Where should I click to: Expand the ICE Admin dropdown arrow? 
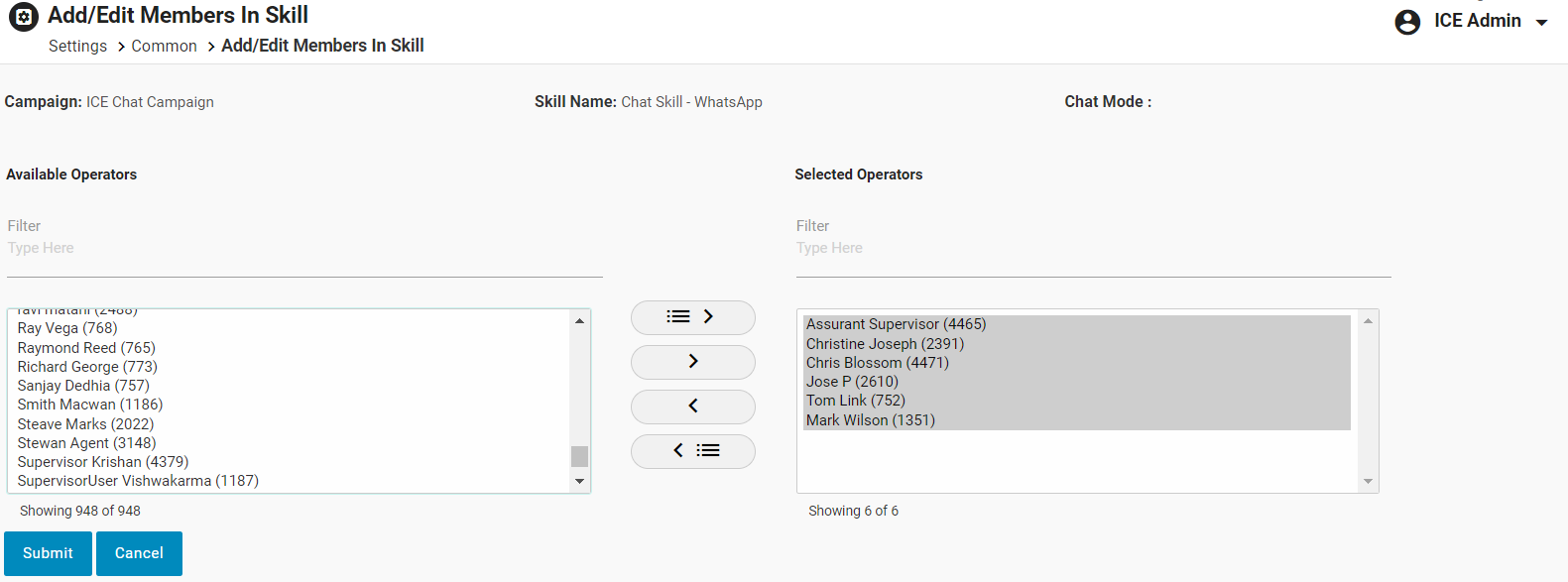(x=1541, y=23)
